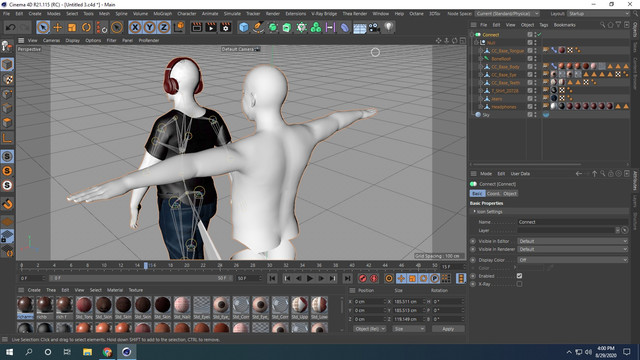Open Visible in Renderer dropdown
The height and width of the screenshot is (360, 640).
point(572,249)
